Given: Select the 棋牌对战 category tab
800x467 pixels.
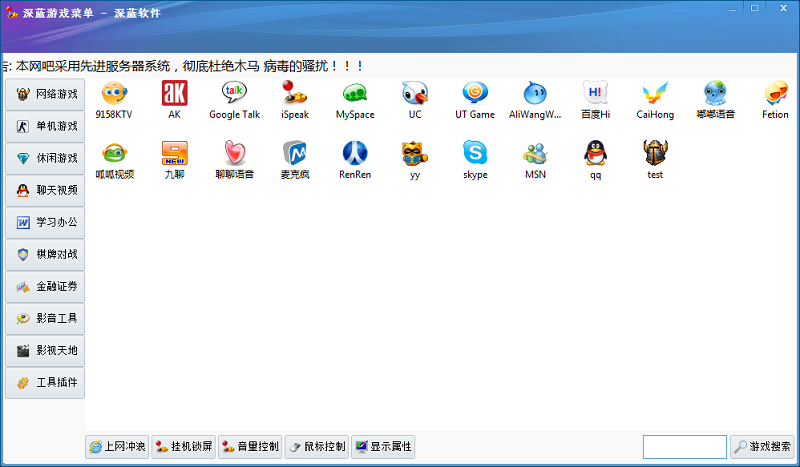Looking at the screenshot, I should click(x=45, y=255).
